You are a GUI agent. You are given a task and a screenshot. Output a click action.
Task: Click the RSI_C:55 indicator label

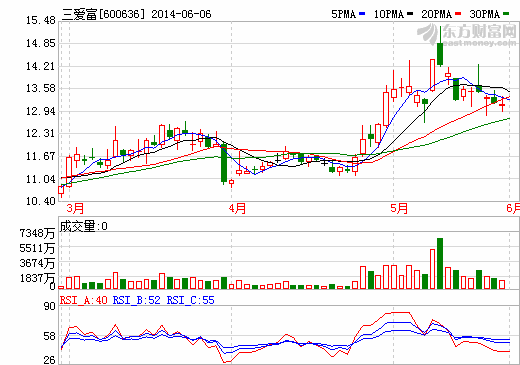(x=190, y=300)
